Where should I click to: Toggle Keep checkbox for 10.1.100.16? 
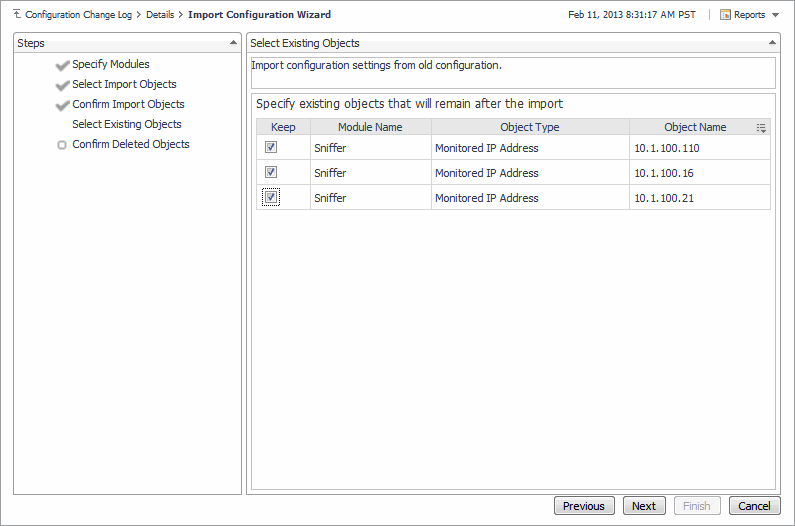(x=271, y=172)
